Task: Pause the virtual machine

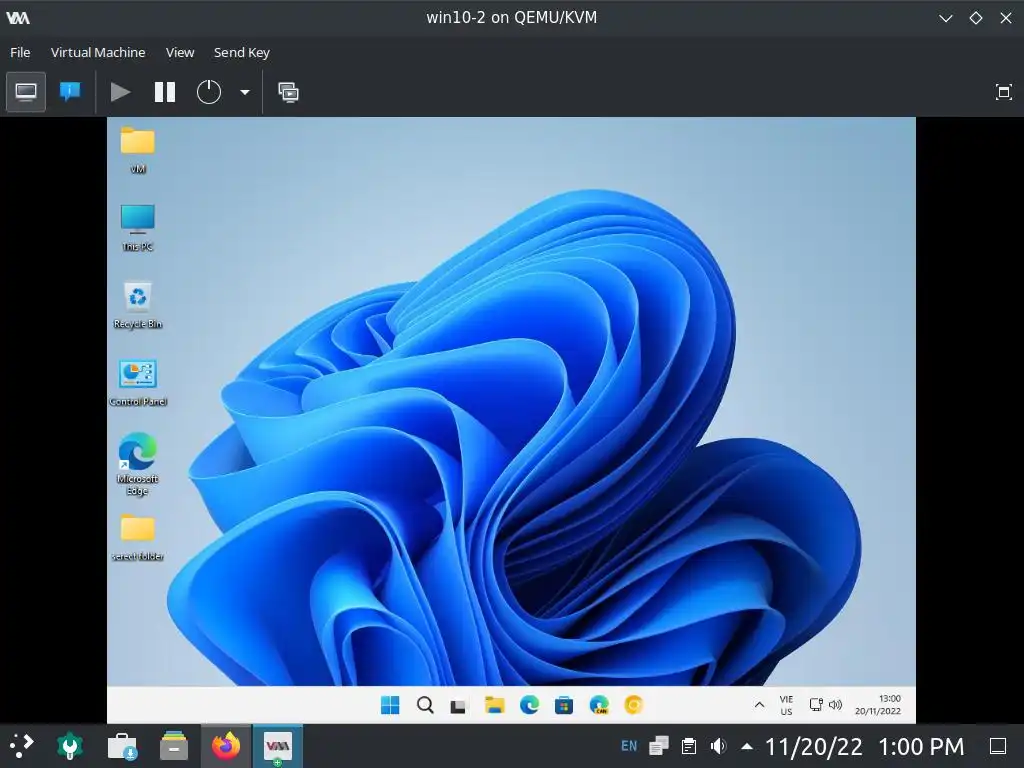Action: 165,92
